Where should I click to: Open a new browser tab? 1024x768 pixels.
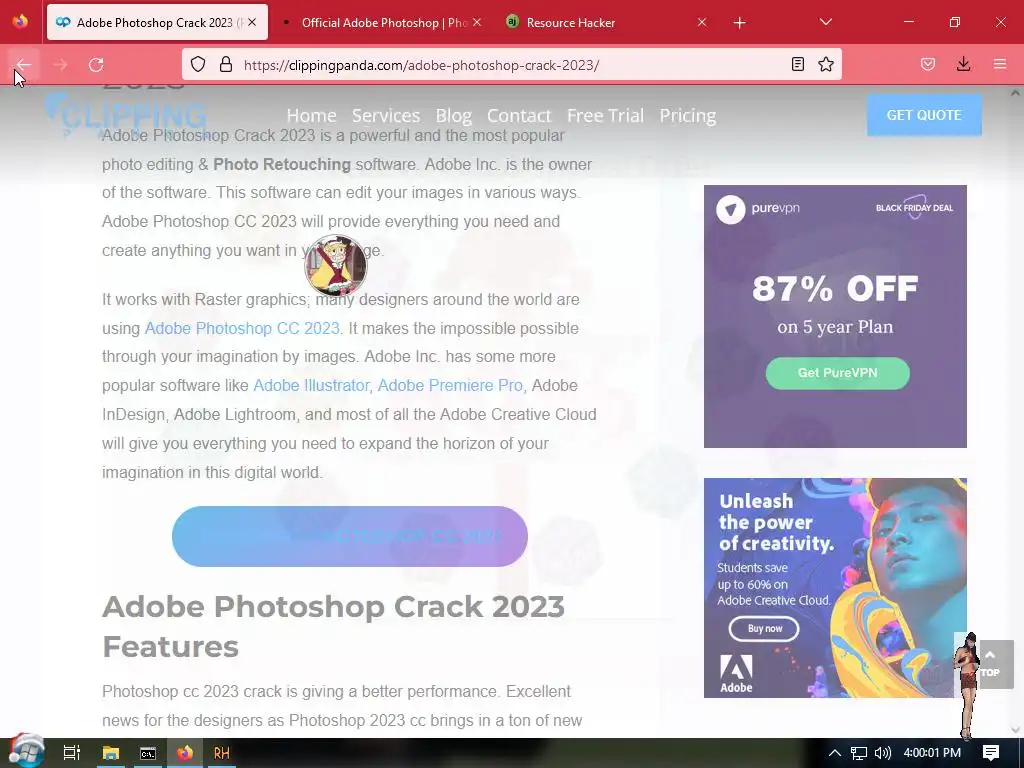pyautogui.click(x=739, y=23)
